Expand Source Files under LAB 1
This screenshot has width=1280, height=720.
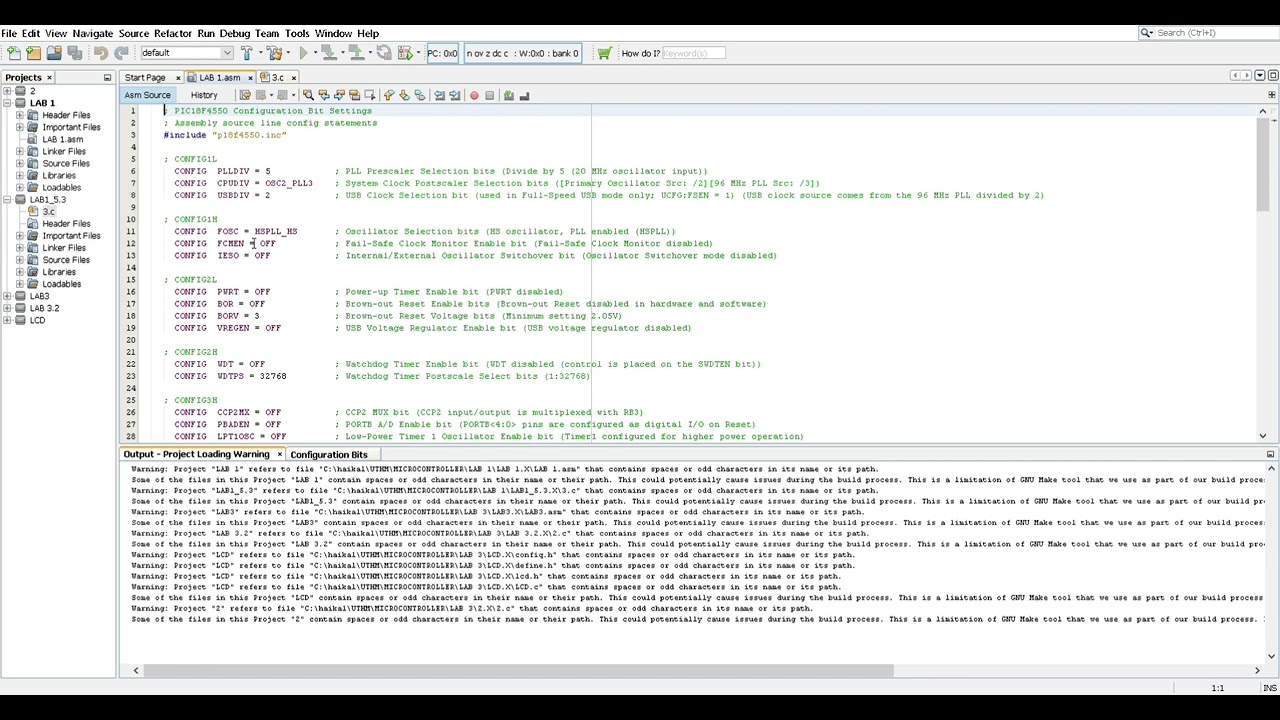click(x=19, y=163)
